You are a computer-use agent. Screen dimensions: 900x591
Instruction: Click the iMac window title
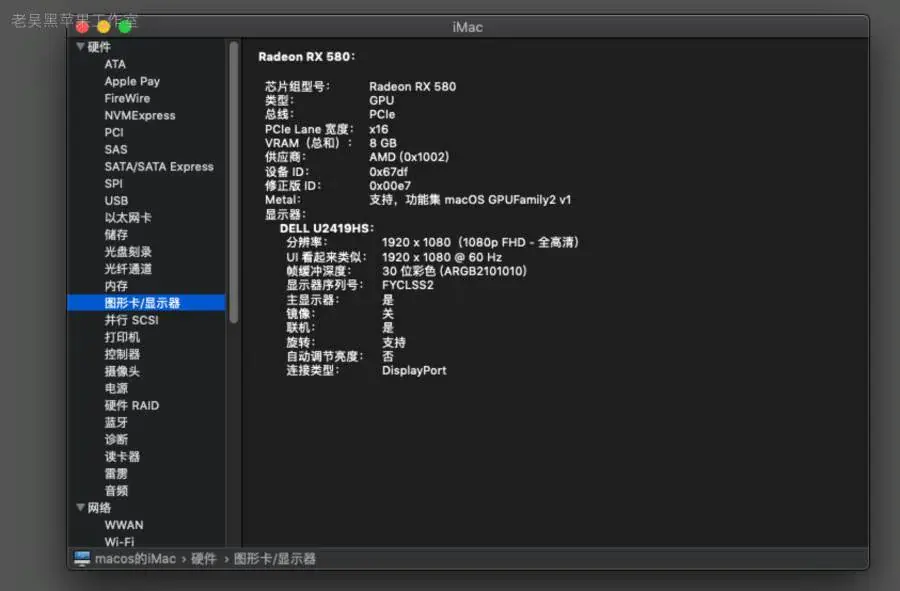tap(467, 27)
